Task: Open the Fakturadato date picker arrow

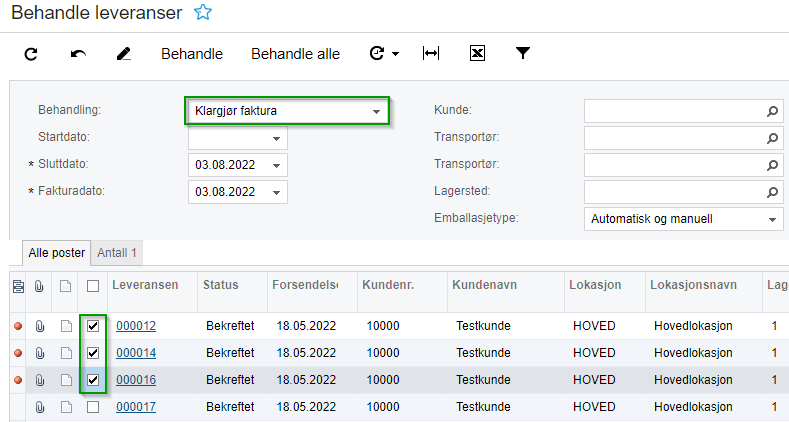Action: coord(276,192)
